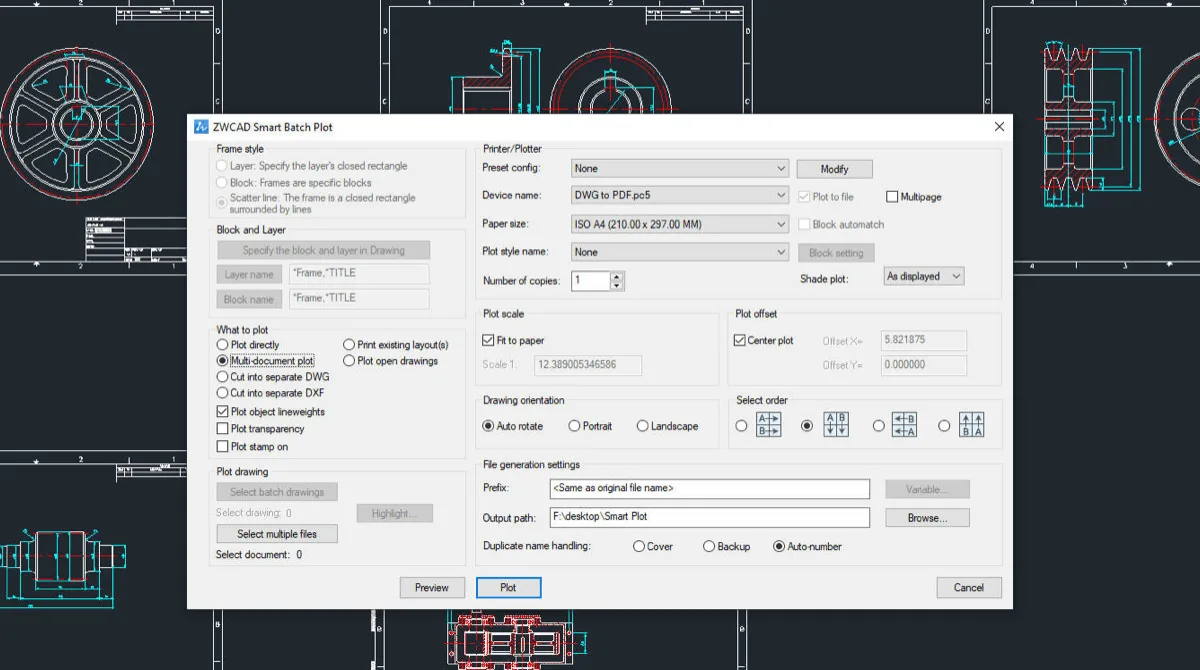Image resolution: width=1200 pixels, height=670 pixels.
Task: Open the Preset config dropdown
Action: 680,168
